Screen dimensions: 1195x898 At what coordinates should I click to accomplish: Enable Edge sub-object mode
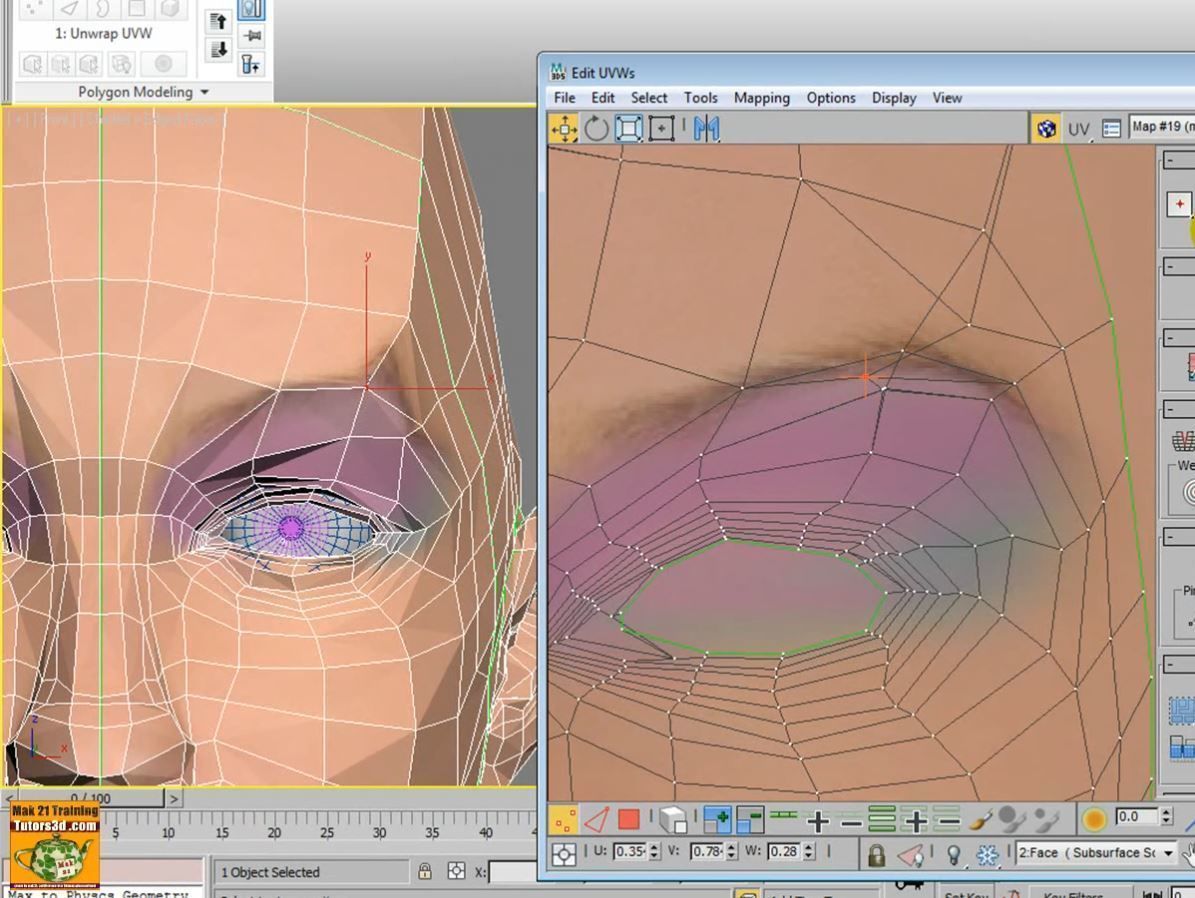coord(597,820)
